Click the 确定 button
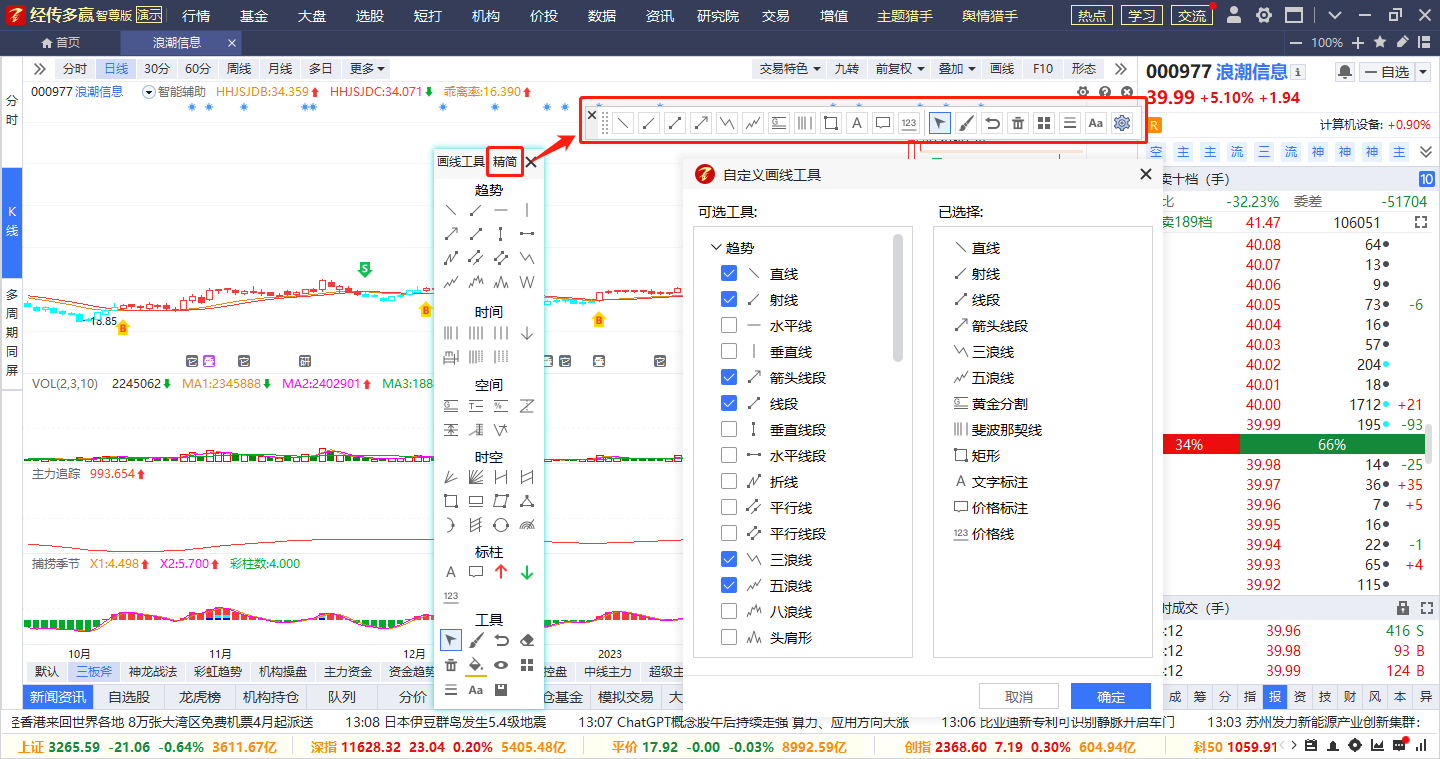This screenshot has height=759, width=1440. pos(1111,697)
